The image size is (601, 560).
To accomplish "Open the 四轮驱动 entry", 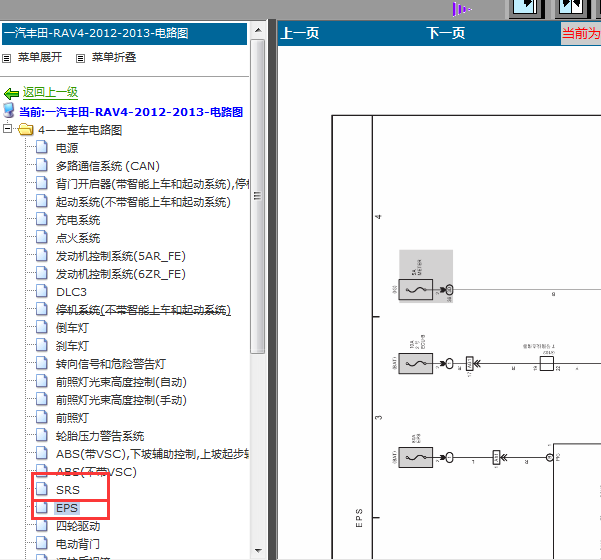I will (x=78, y=526).
